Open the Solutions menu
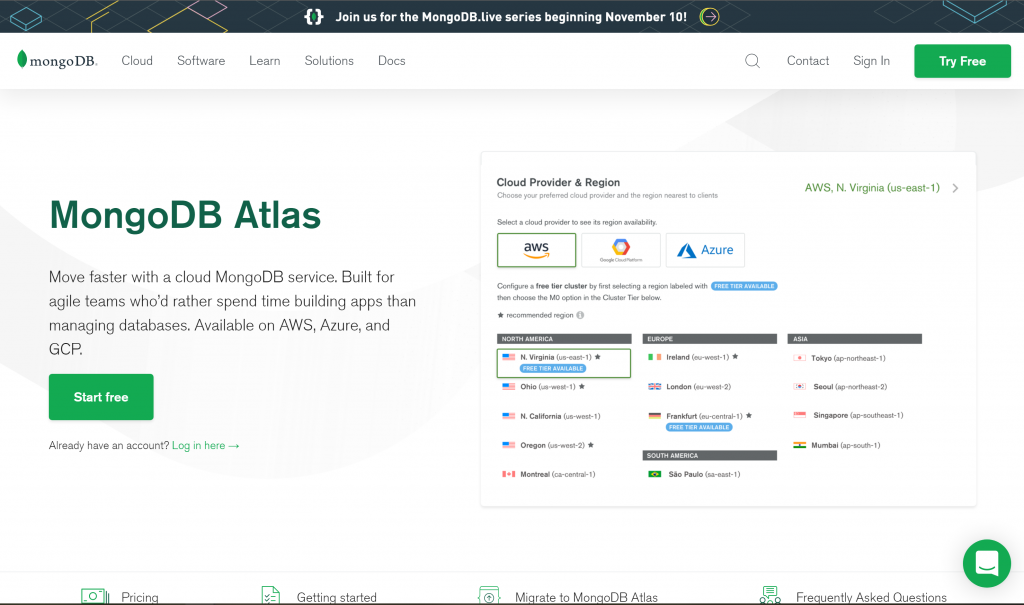 (329, 61)
